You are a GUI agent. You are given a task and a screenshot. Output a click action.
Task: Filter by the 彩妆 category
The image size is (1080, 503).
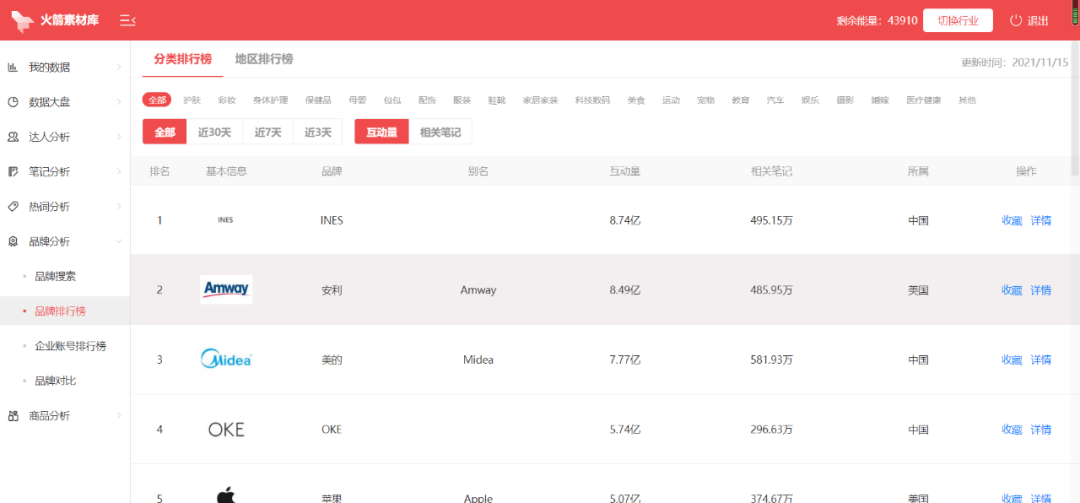coord(227,100)
